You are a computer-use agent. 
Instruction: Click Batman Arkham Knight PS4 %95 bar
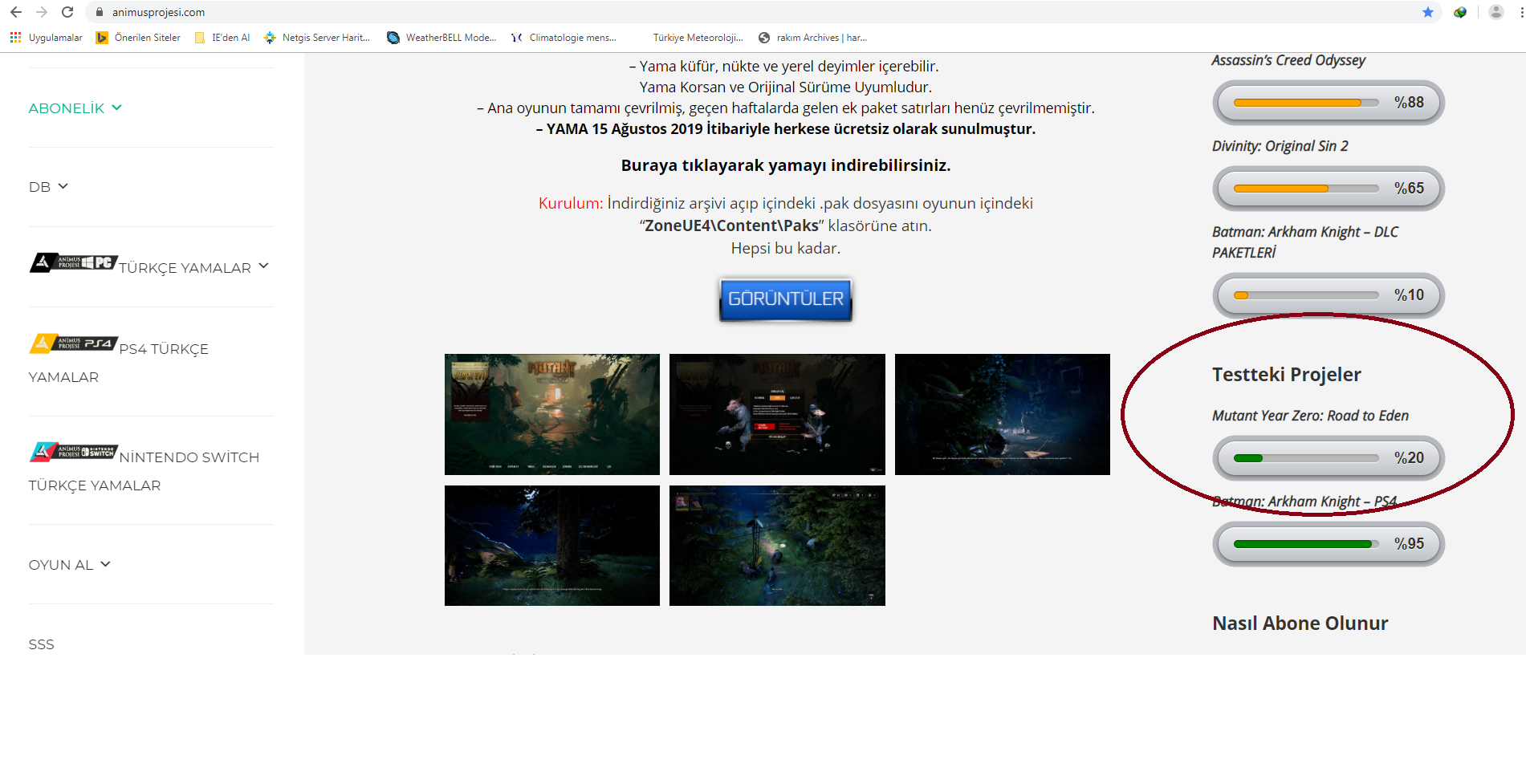(1329, 544)
